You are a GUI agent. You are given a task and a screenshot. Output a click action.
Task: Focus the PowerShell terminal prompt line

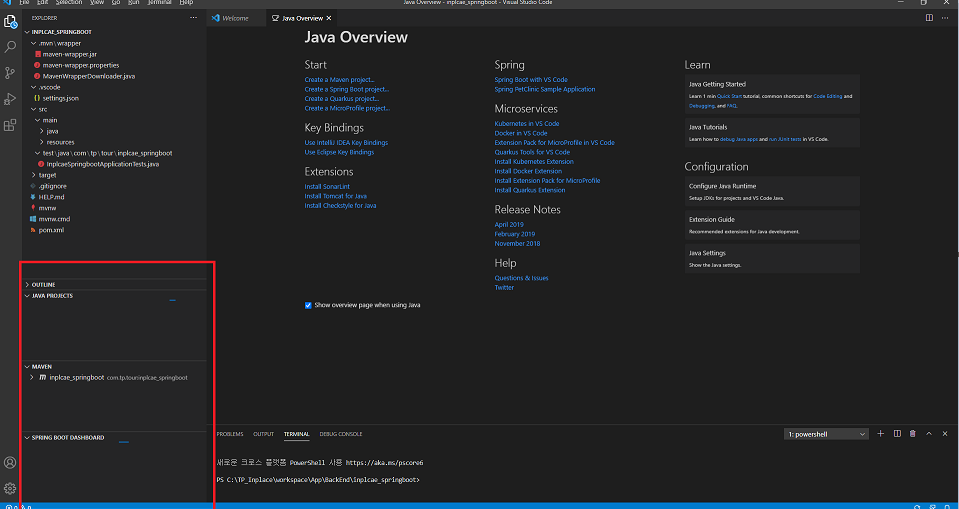click(x=318, y=480)
